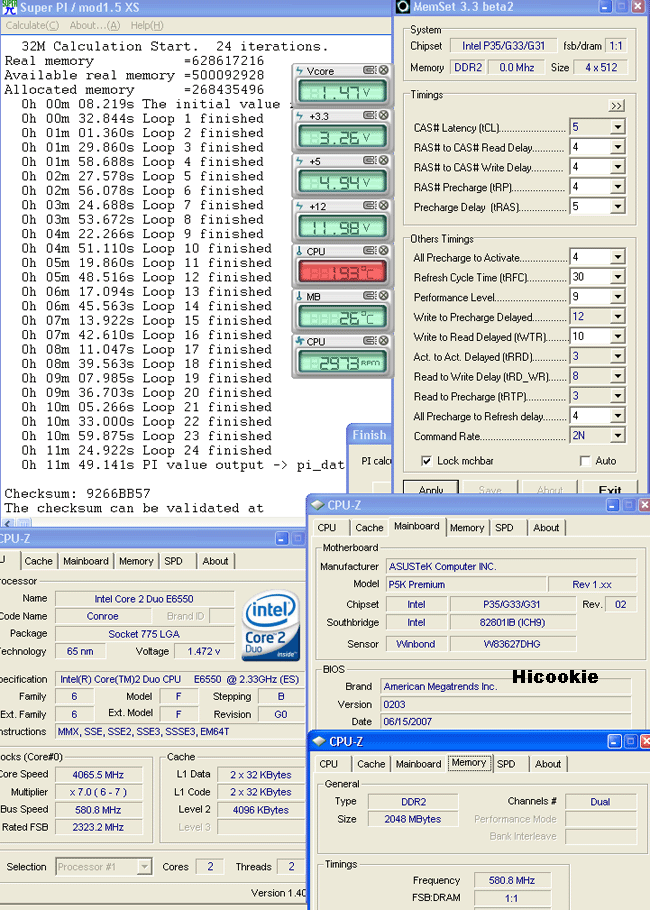Expand the Command Rate dropdown
The height and width of the screenshot is (910, 650).
617,436
